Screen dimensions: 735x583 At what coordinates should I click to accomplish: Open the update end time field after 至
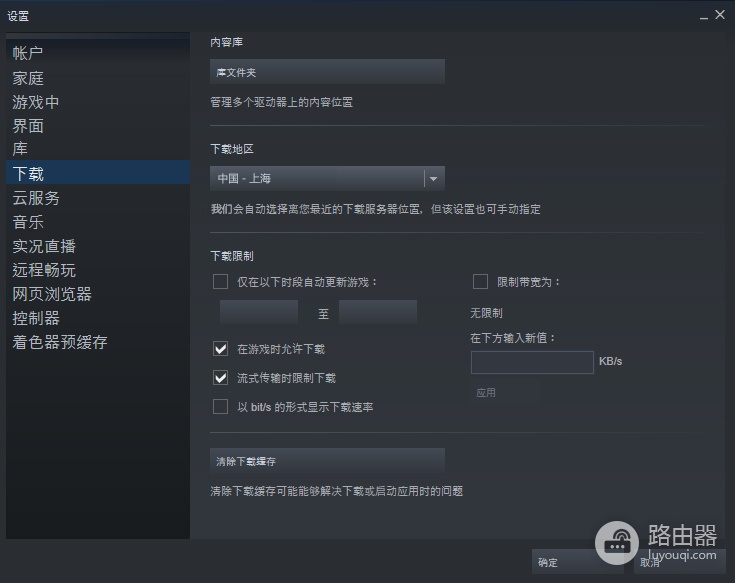click(x=378, y=313)
